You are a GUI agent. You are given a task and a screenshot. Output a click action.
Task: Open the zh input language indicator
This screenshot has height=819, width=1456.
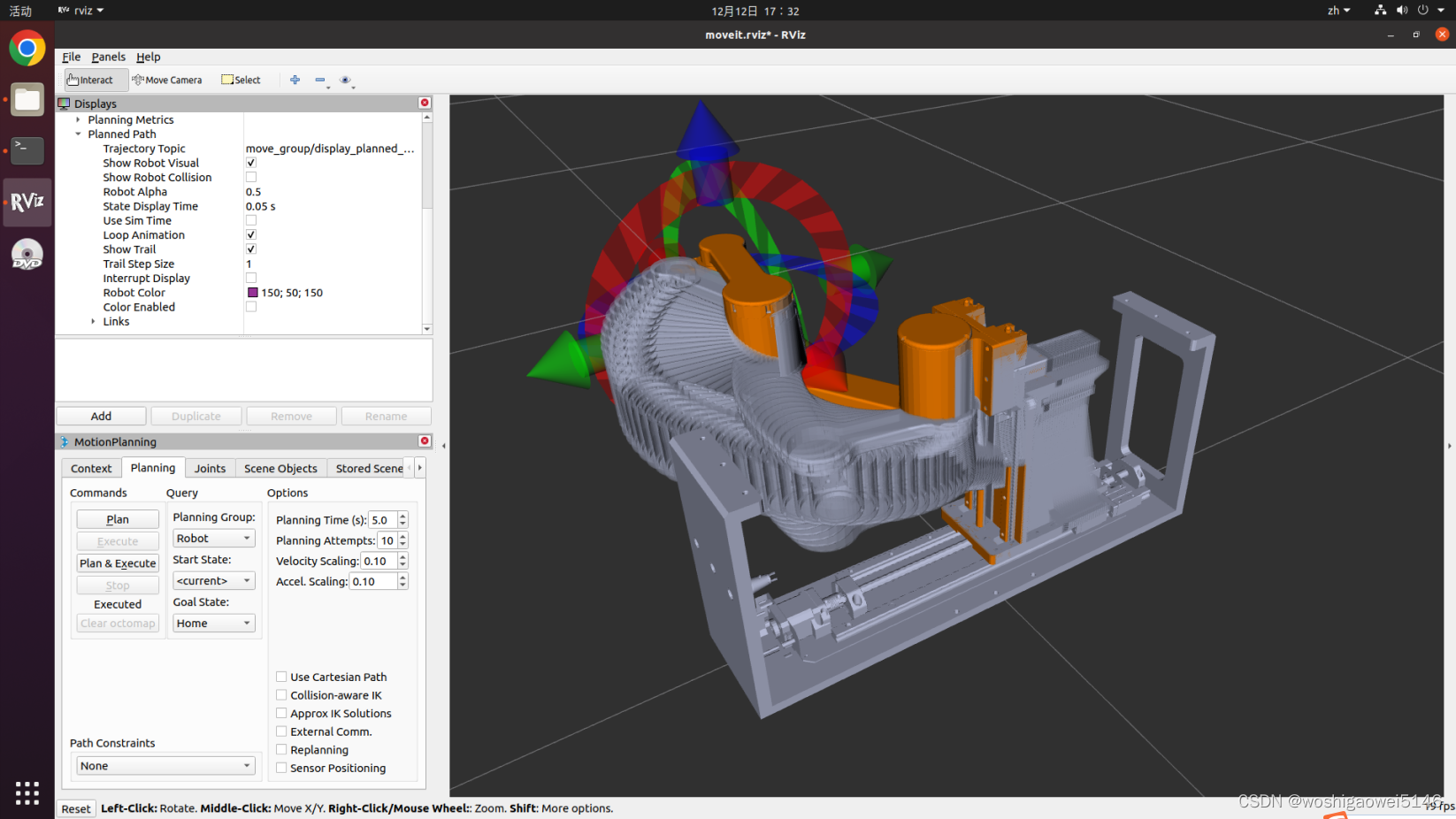[x=1338, y=11]
